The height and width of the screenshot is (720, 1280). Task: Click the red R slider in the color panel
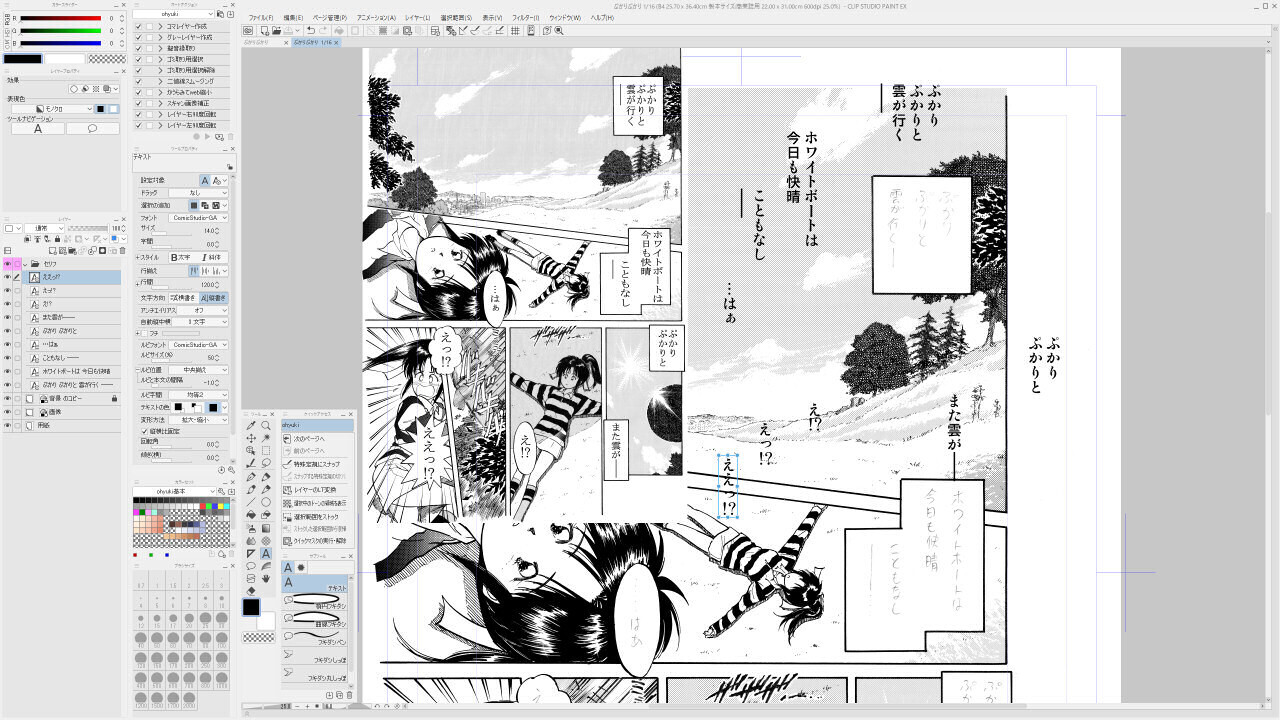[60, 18]
